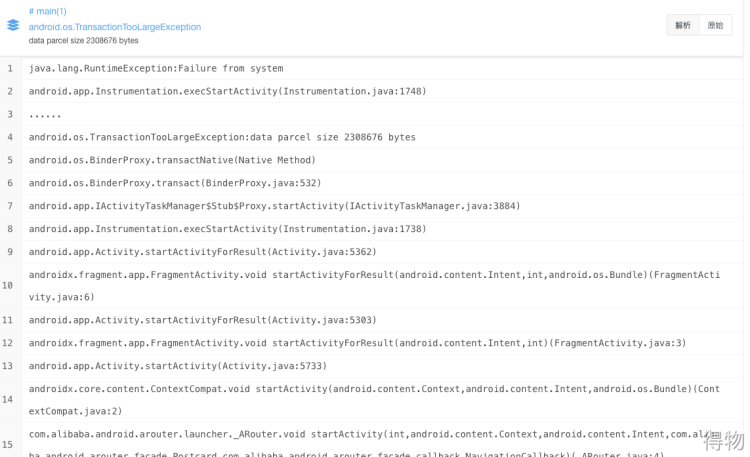Click the stacked layers icon
750x457 pixels.
click(x=13, y=25)
